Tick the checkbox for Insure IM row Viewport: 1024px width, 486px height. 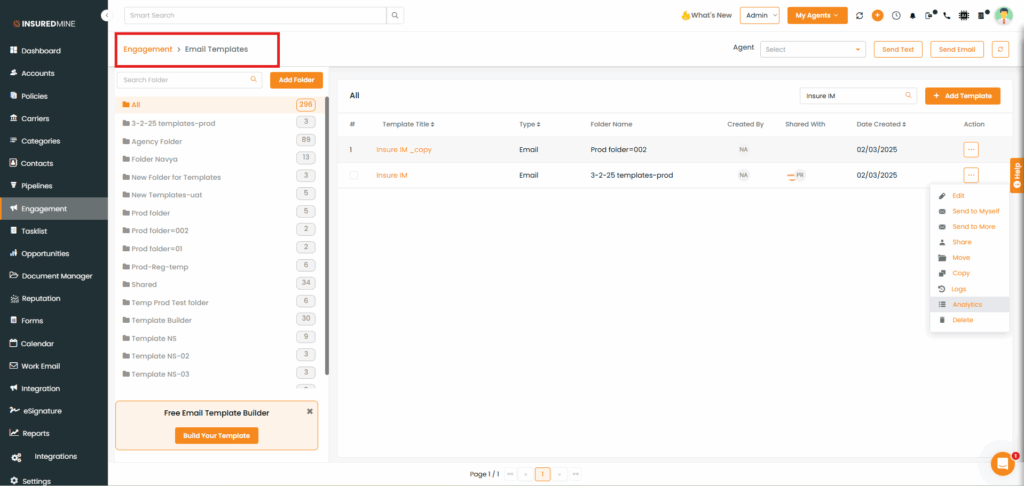click(353, 175)
